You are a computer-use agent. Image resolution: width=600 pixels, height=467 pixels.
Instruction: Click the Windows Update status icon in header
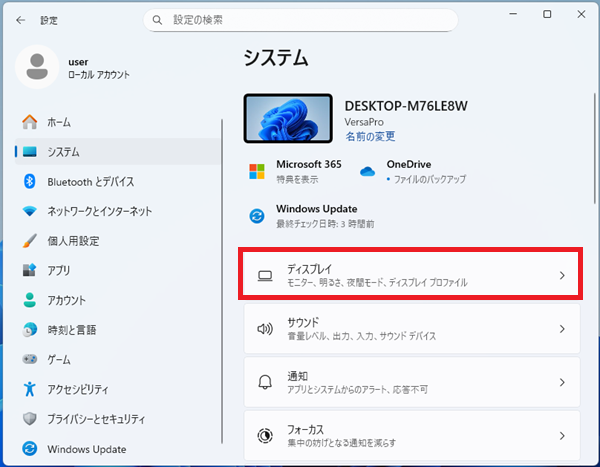click(x=257, y=216)
